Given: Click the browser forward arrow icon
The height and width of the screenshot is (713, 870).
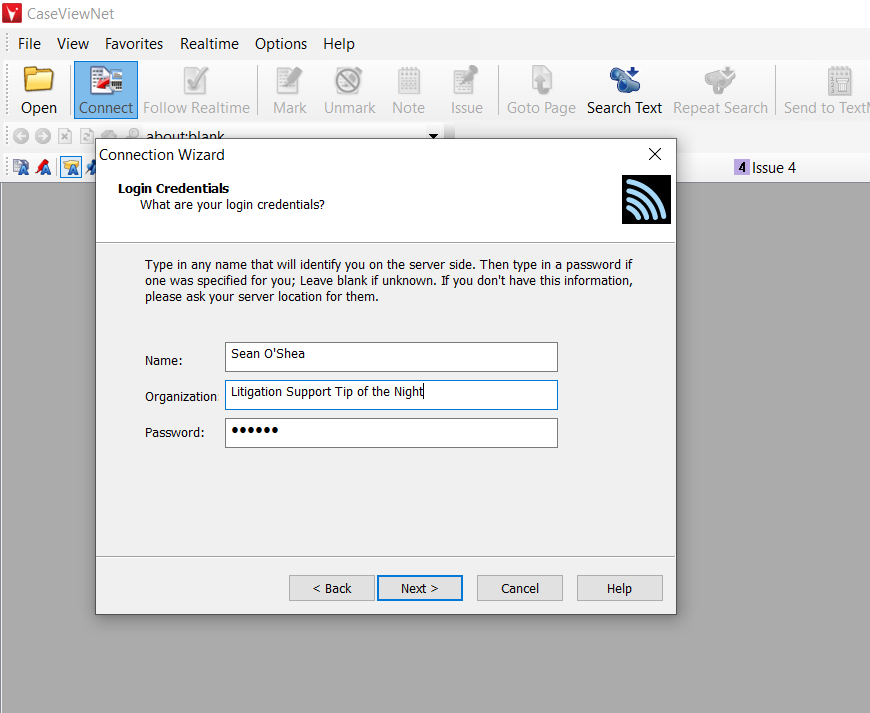Looking at the screenshot, I should pos(43,136).
